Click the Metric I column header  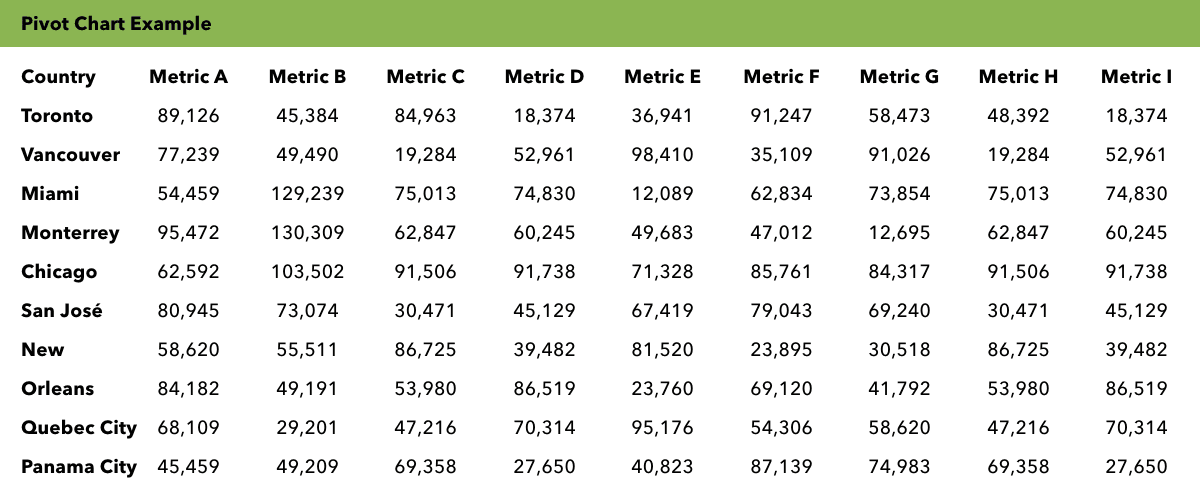1136,77
